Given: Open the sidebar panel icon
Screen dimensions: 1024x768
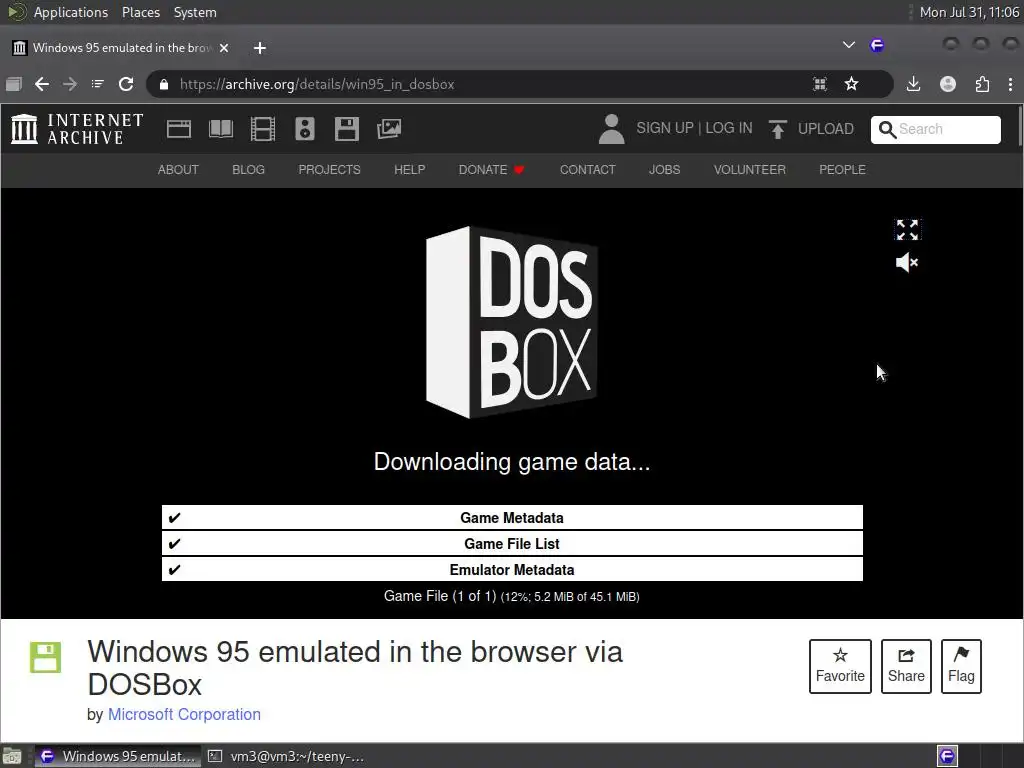Looking at the screenshot, I should (14, 84).
